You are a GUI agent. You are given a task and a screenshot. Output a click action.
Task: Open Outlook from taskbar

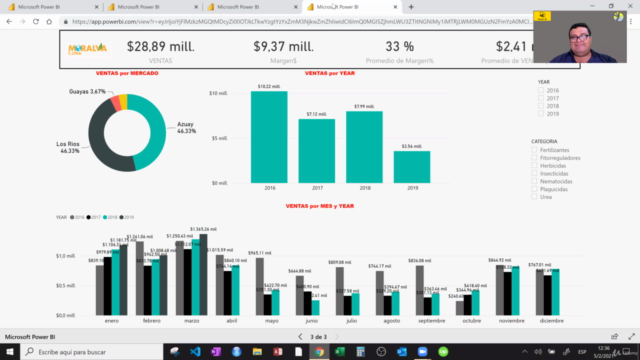tap(402, 351)
